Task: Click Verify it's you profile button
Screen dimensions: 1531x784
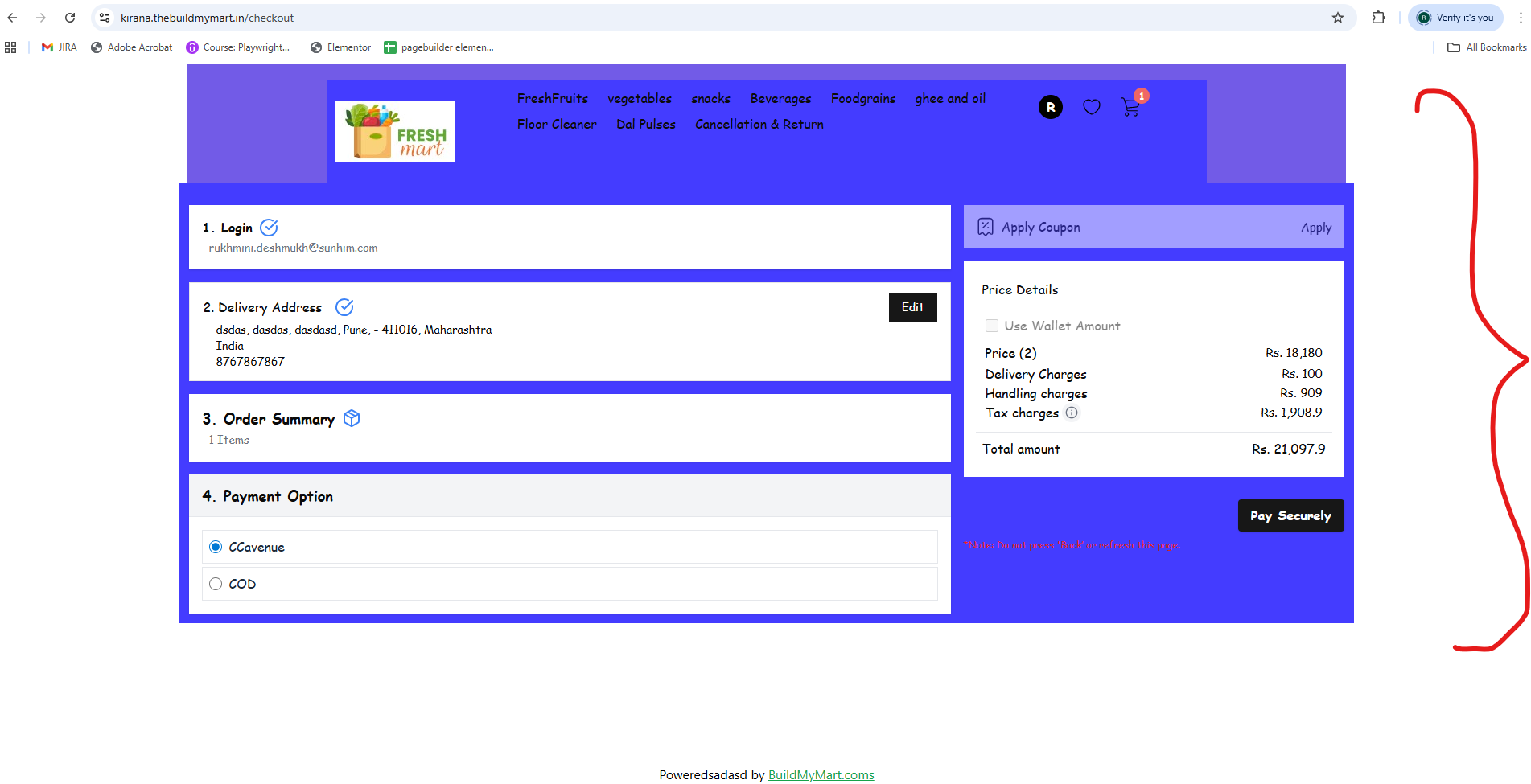Action: pyautogui.click(x=1455, y=18)
